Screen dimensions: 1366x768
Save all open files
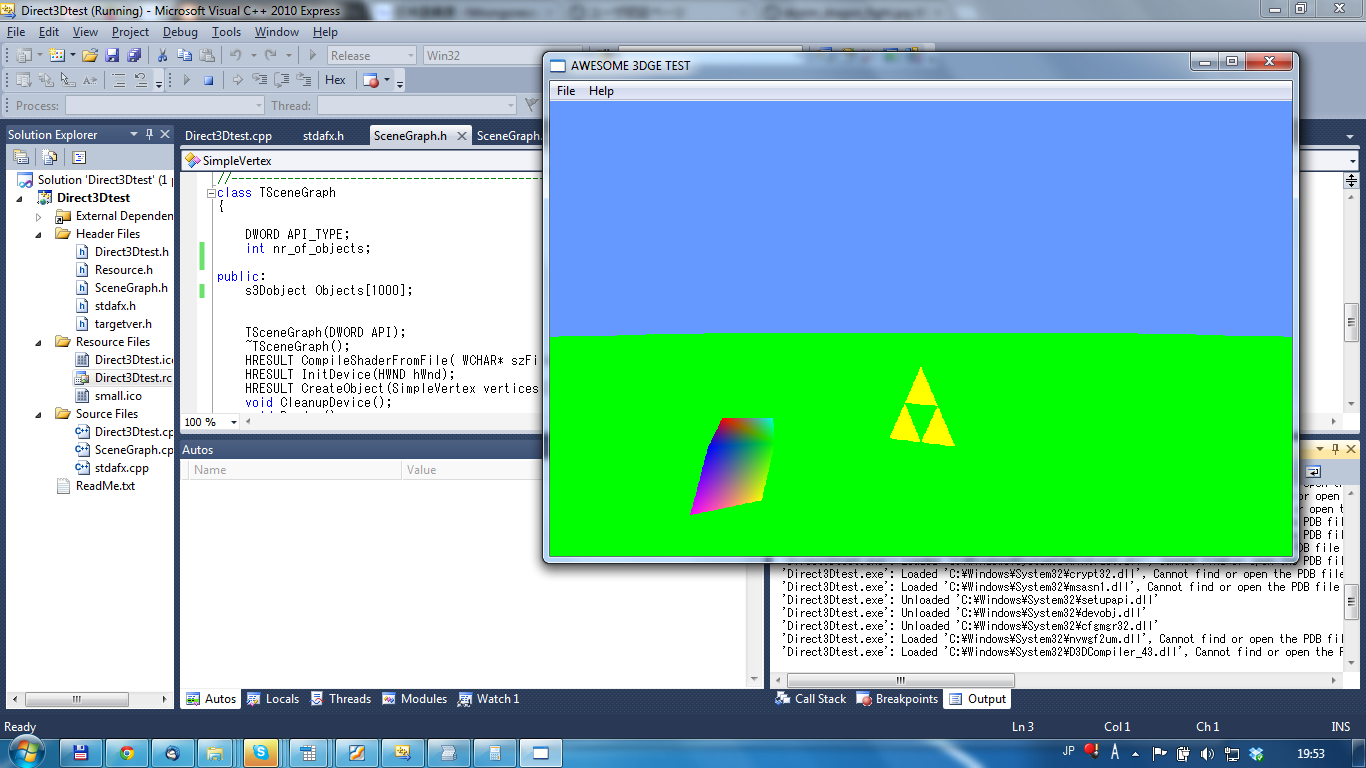point(133,55)
